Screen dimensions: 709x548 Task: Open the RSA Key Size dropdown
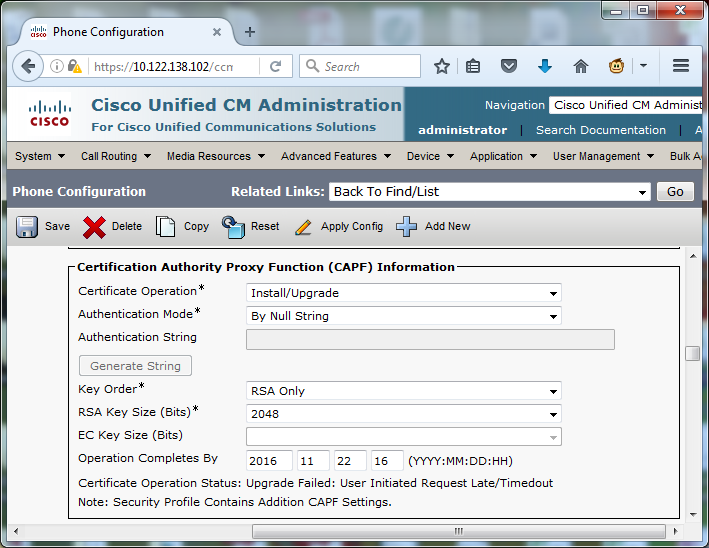(404, 414)
